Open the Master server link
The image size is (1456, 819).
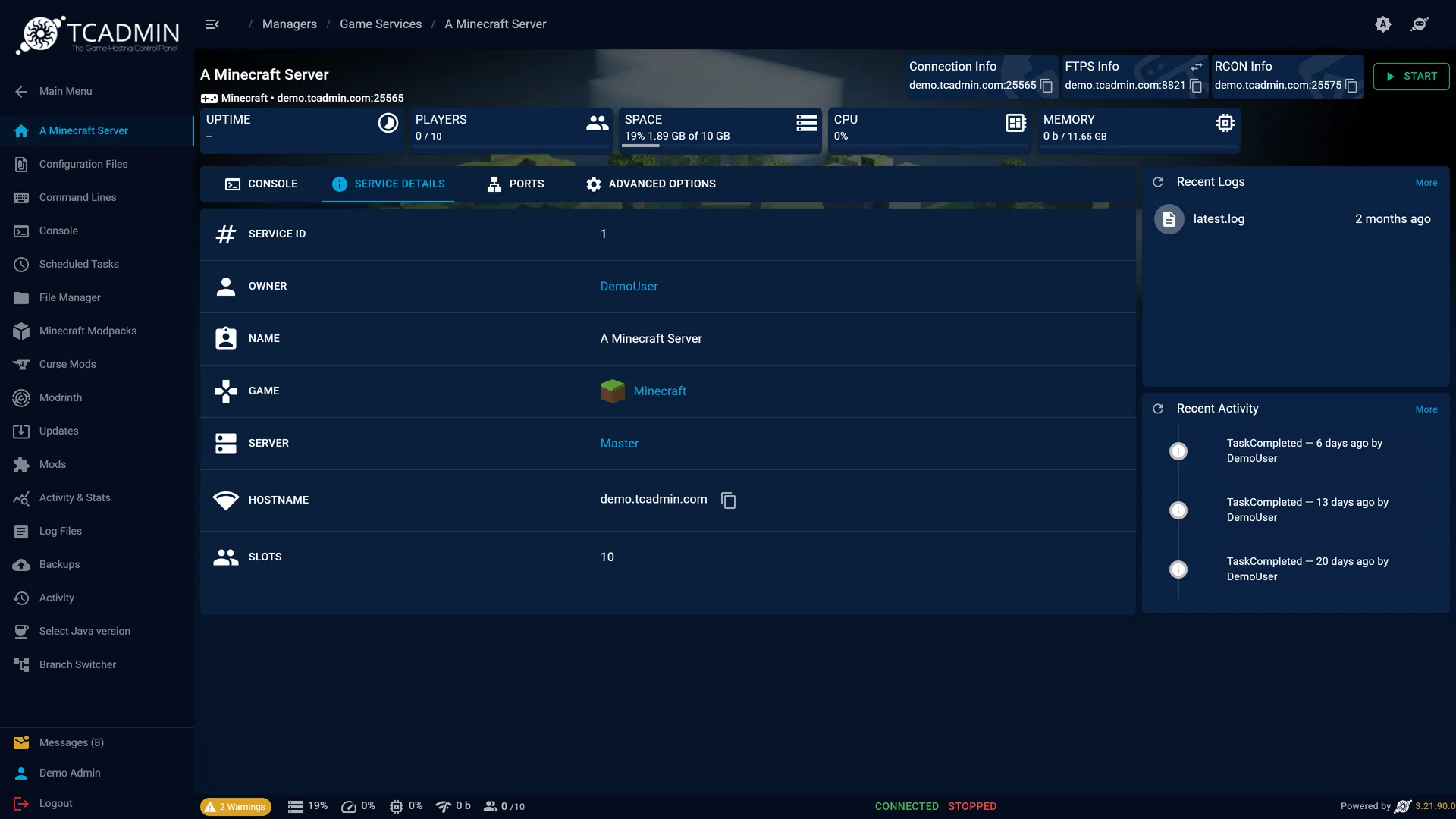click(x=620, y=444)
